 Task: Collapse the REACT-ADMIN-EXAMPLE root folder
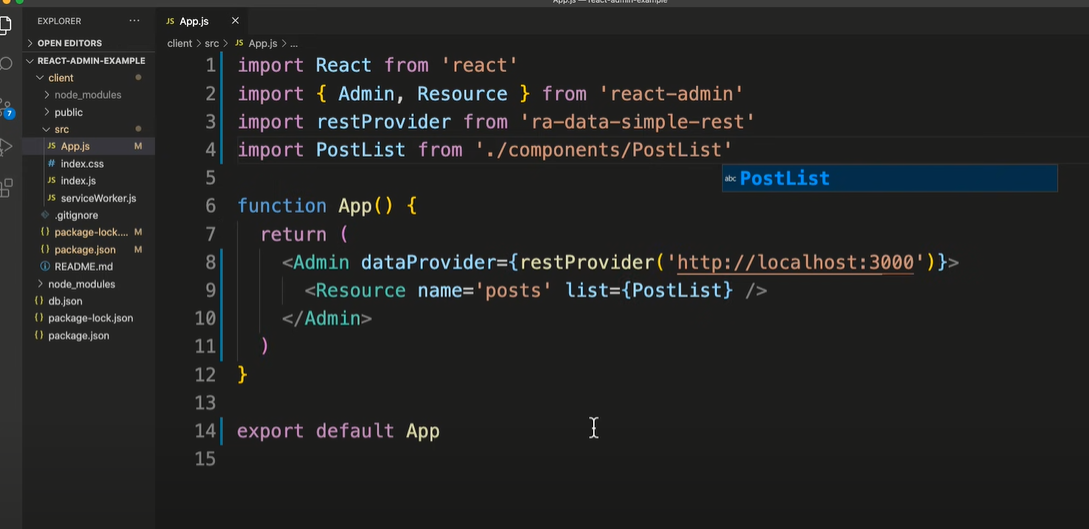(91, 60)
